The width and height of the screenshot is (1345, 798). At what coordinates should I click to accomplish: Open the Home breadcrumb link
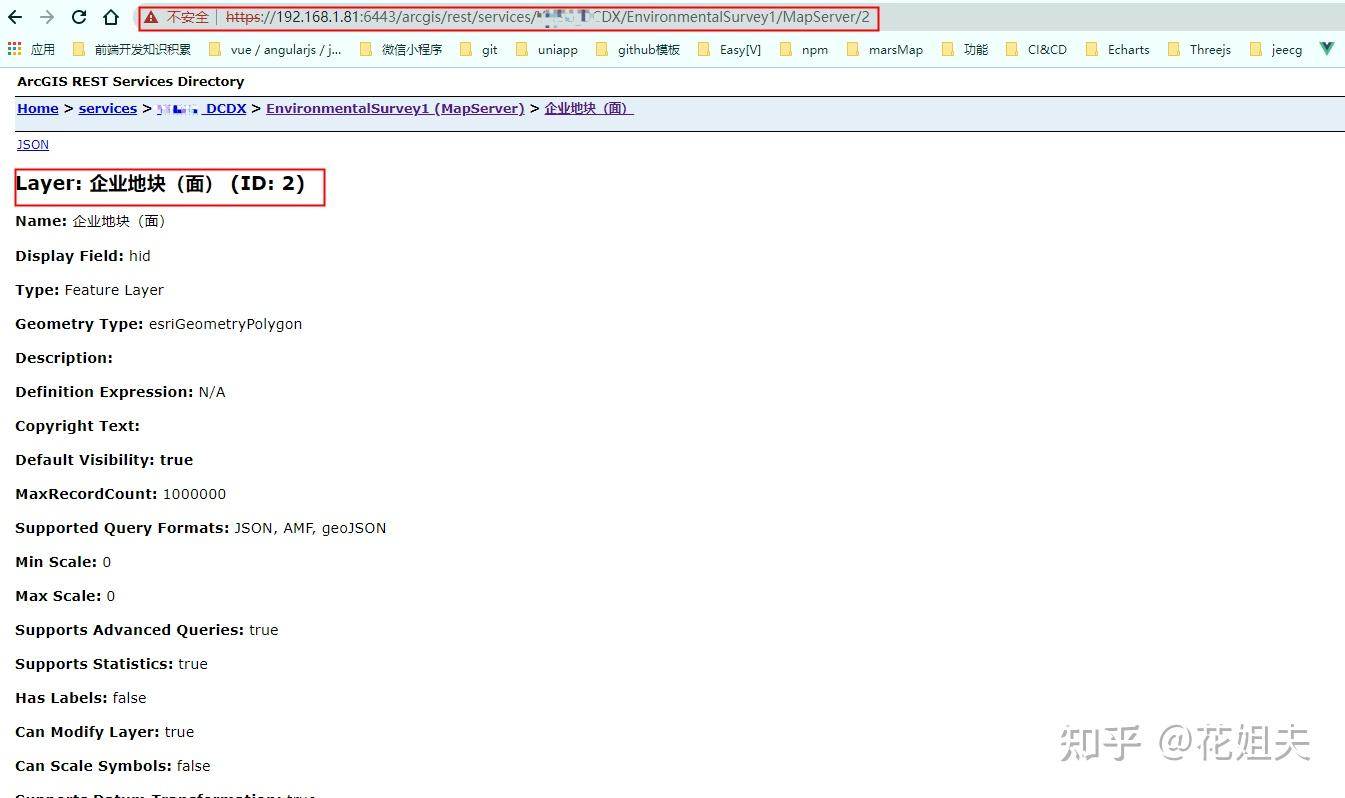tap(37, 108)
